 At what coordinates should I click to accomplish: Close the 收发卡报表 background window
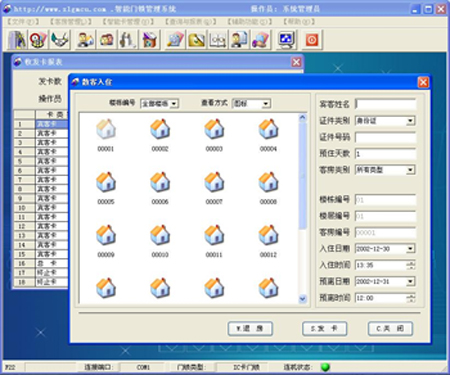click(x=296, y=62)
